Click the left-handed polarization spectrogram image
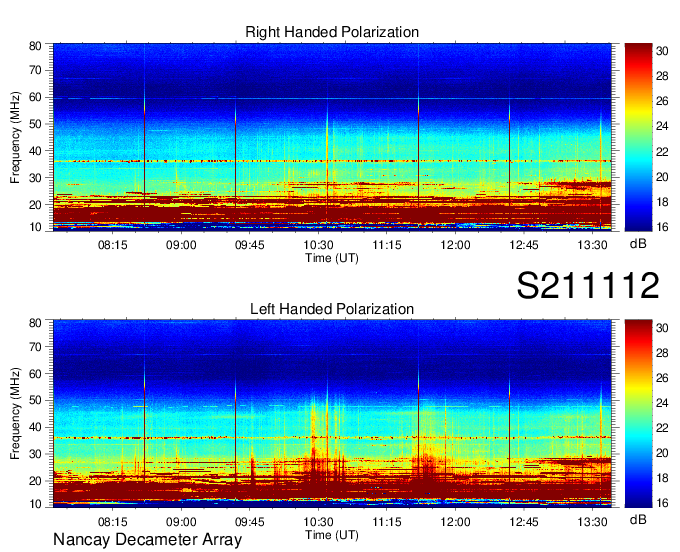 (332, 414)
